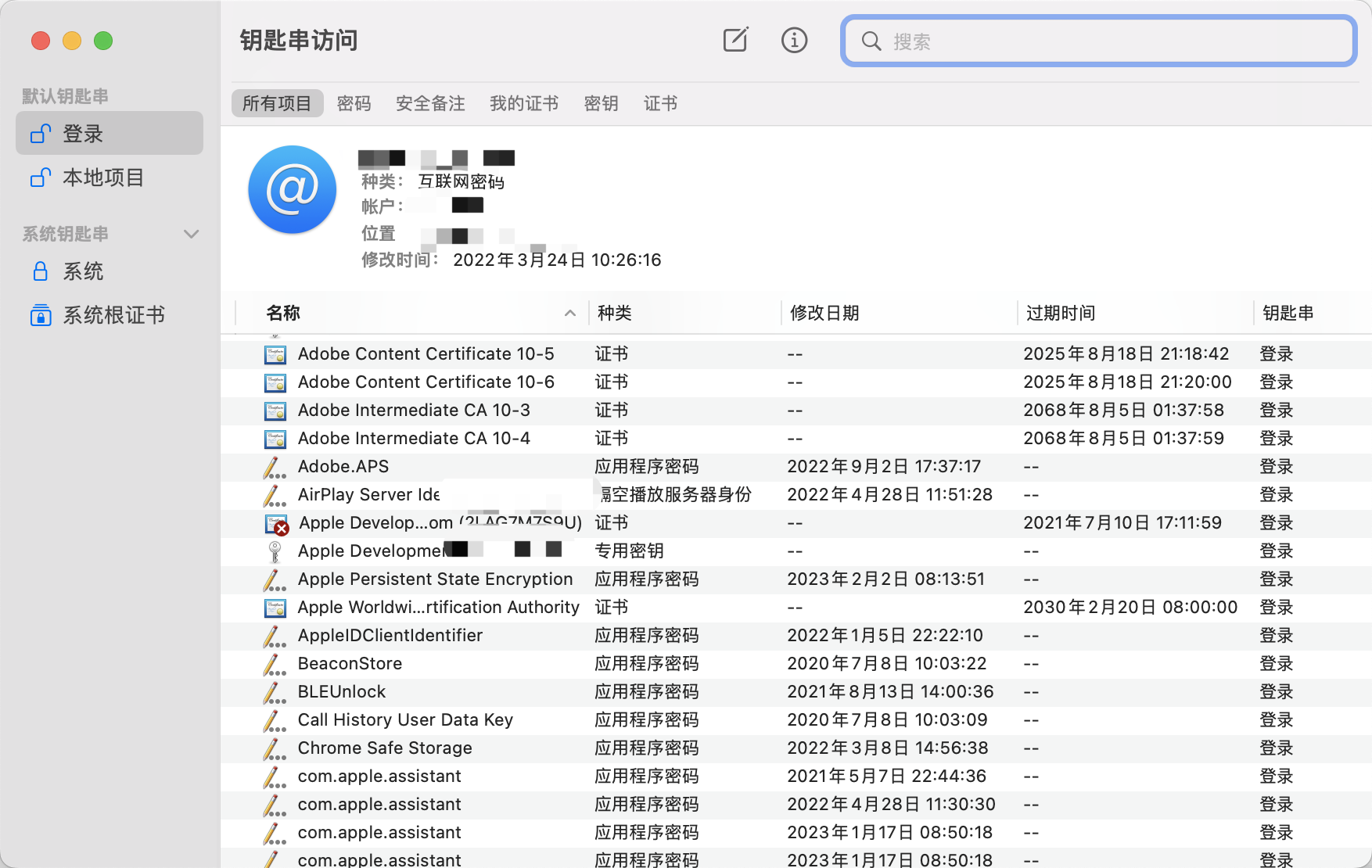Click com.apple.assistant dated 2021年5月7日
1372x868 pixels.
pos(379,776)
